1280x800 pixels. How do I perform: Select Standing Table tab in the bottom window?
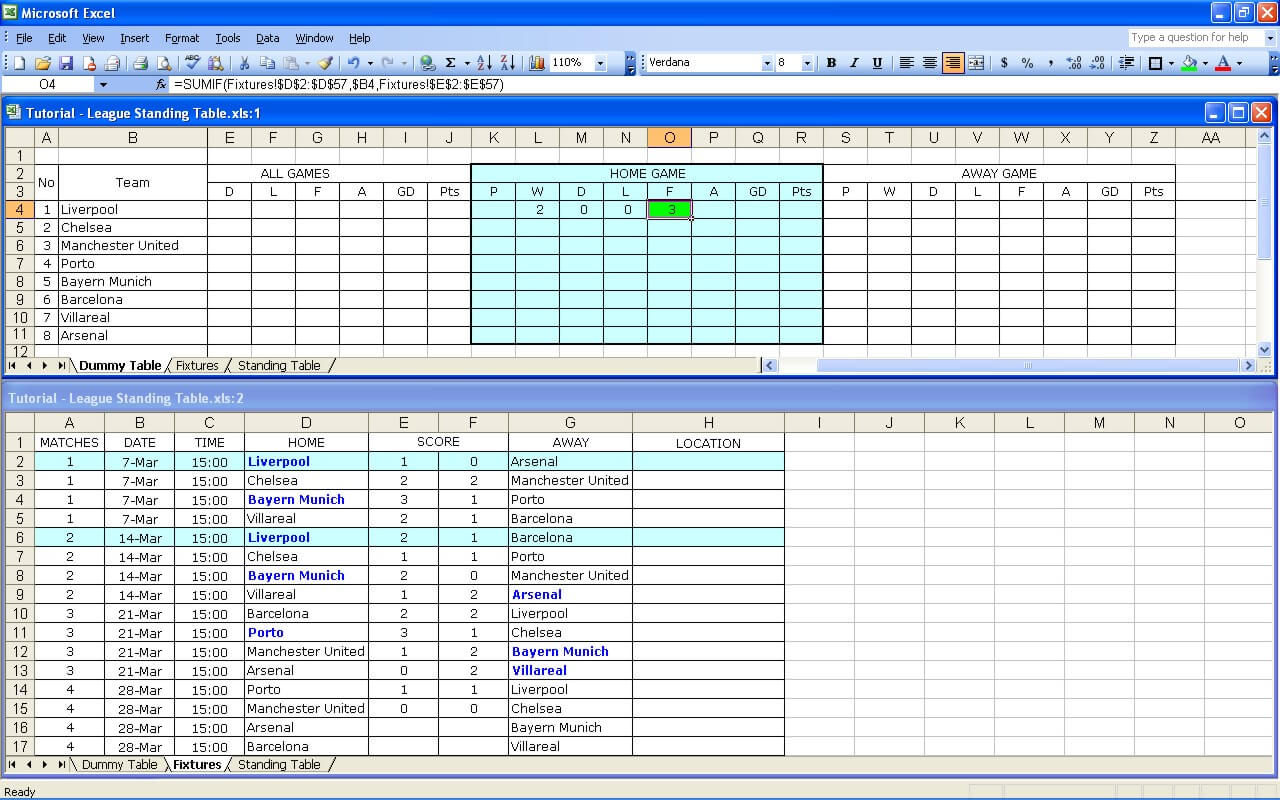pyautogui.click(x=279, y=765)
